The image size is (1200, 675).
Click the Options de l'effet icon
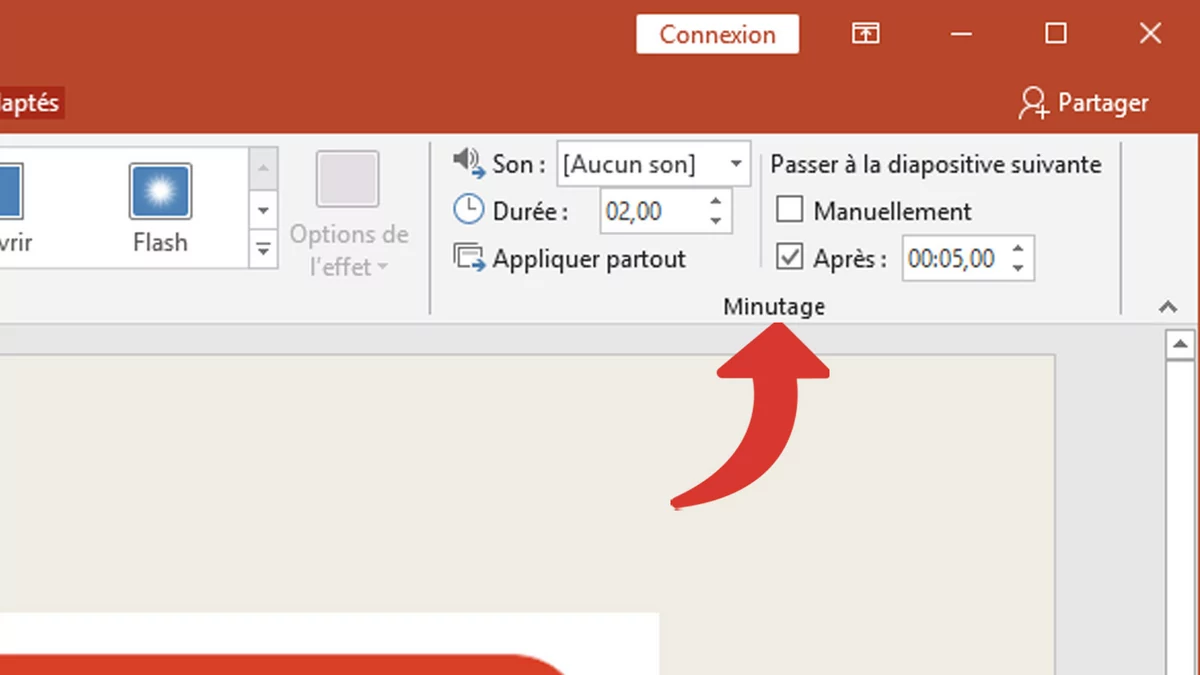coord(348,179)
